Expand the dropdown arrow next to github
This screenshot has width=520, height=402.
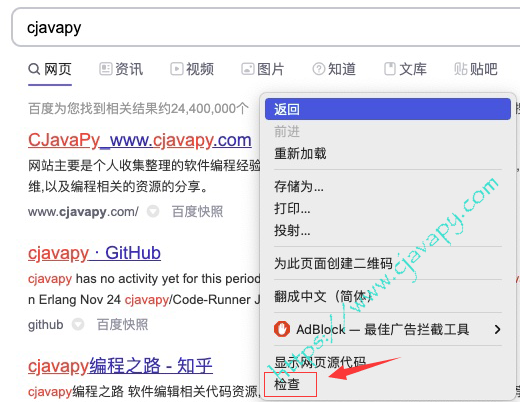[78, 324]
